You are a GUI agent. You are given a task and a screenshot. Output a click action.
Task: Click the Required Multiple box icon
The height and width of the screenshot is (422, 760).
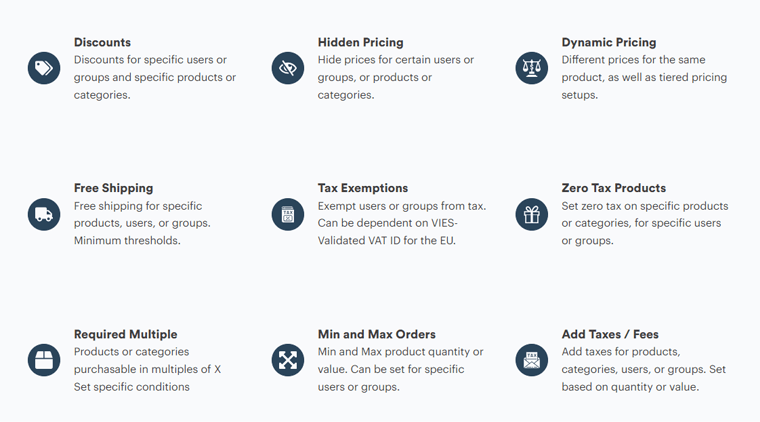(44, 360)
